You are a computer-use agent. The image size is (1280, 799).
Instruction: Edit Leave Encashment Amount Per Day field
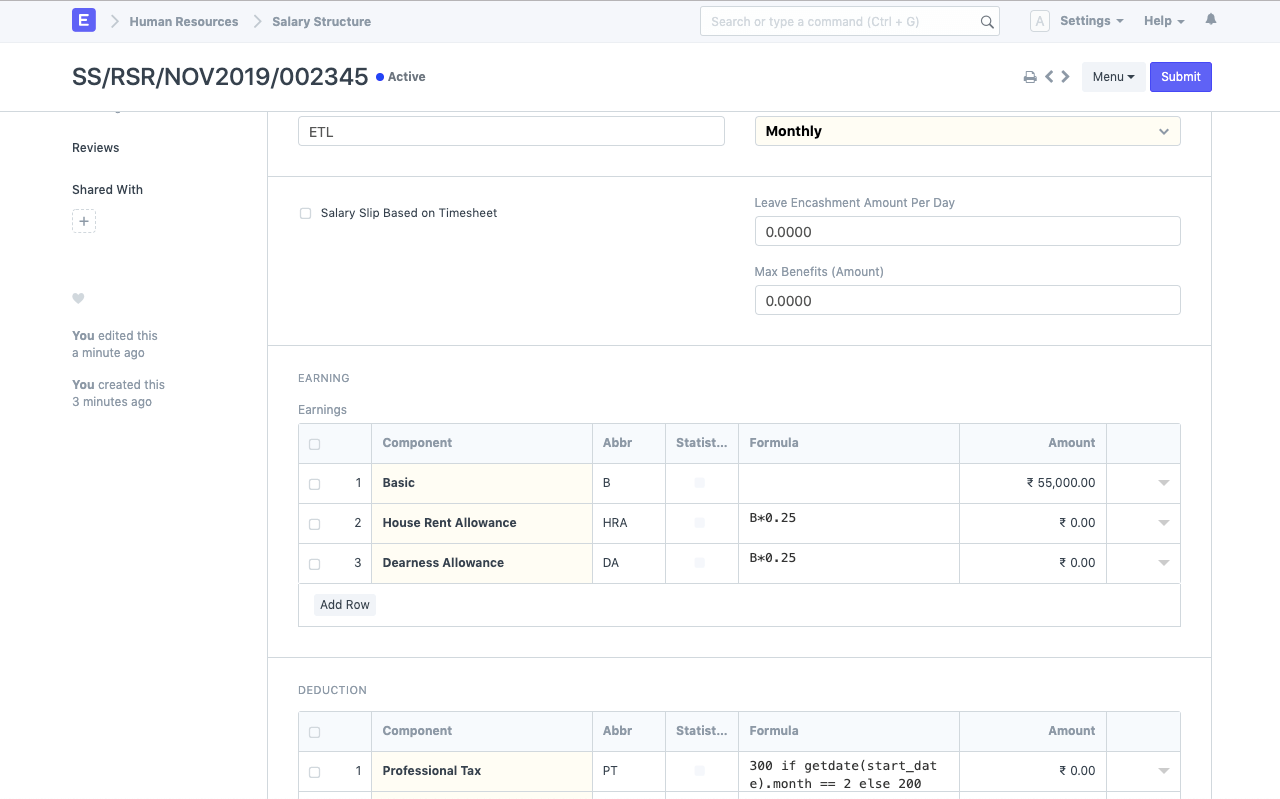coord(967,231)
